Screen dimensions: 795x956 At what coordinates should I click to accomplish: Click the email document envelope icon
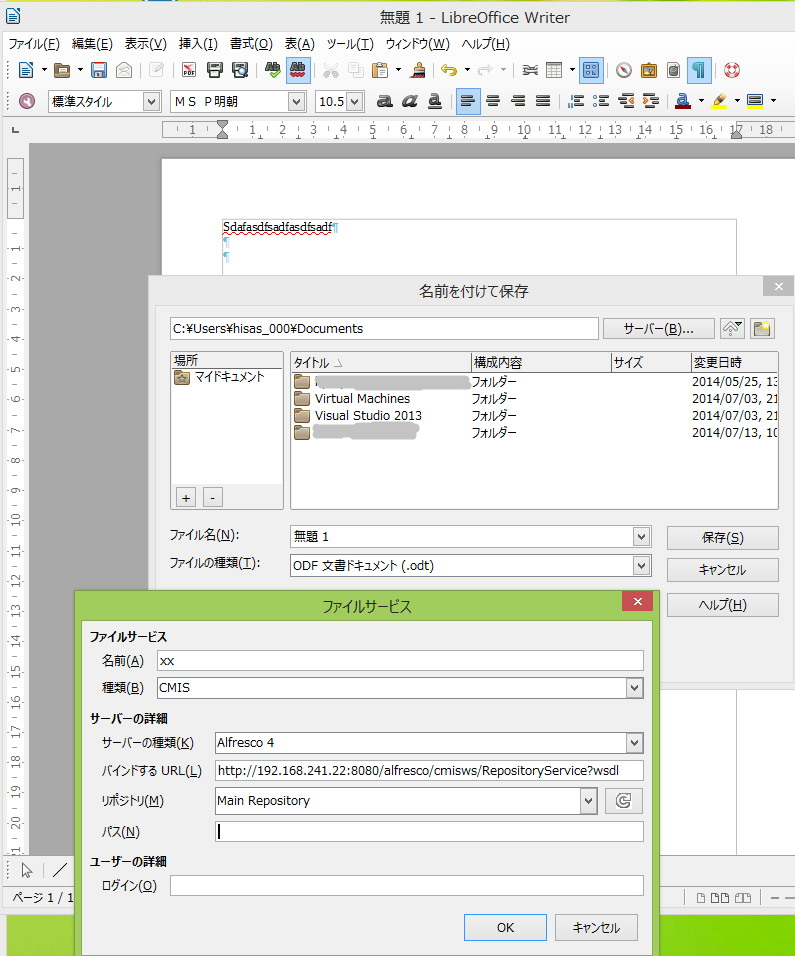point(124,70)
